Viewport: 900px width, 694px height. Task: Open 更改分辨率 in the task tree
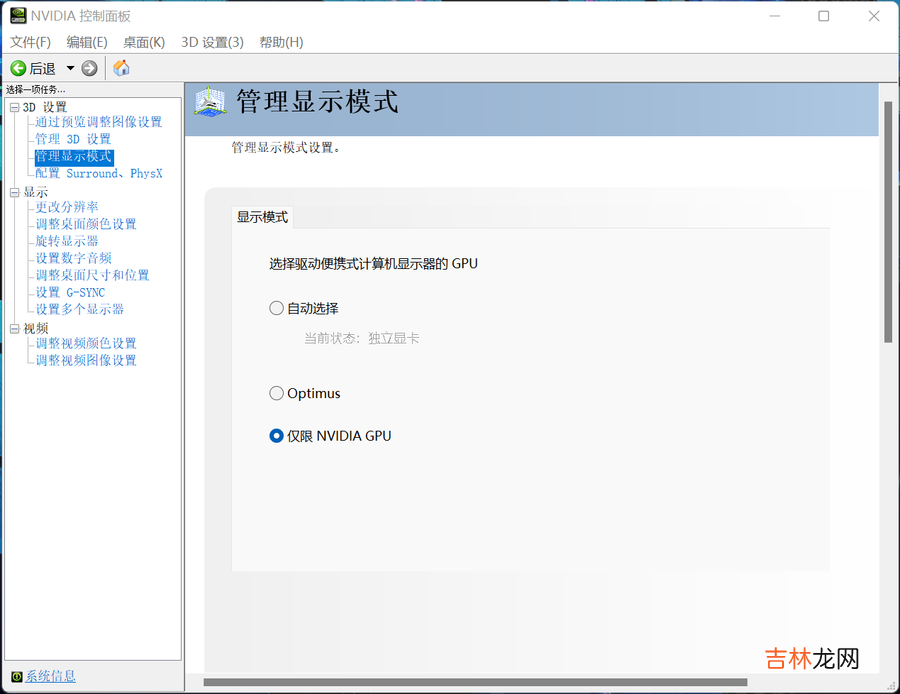click(x=67, y=207)
